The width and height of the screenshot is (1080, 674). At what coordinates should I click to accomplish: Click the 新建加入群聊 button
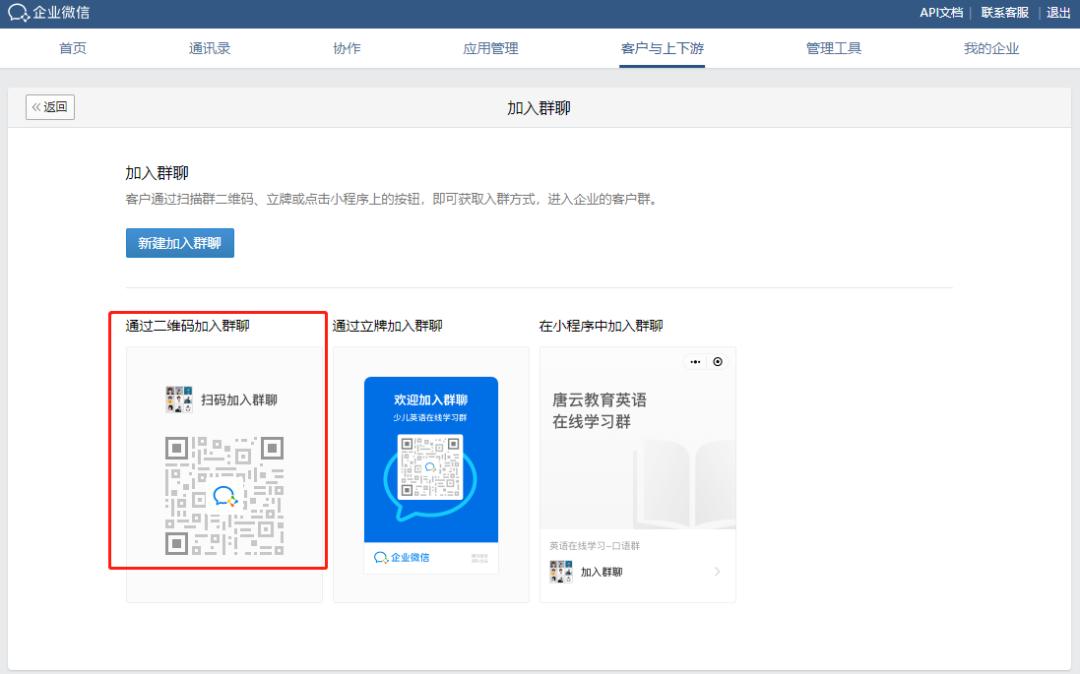pyautogui.click(x=179, y=242)
